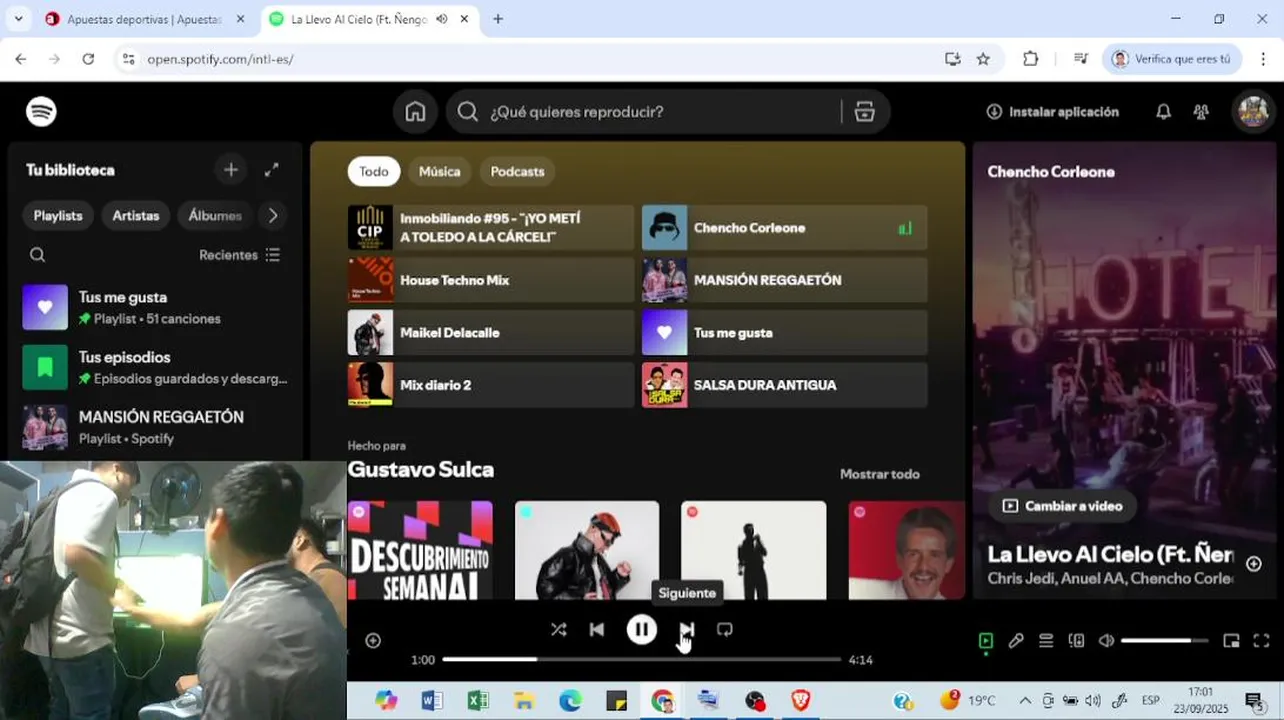Click 'Mostrar todo' link
Screen dimensions: 1284x720
(x=880, y=474)
